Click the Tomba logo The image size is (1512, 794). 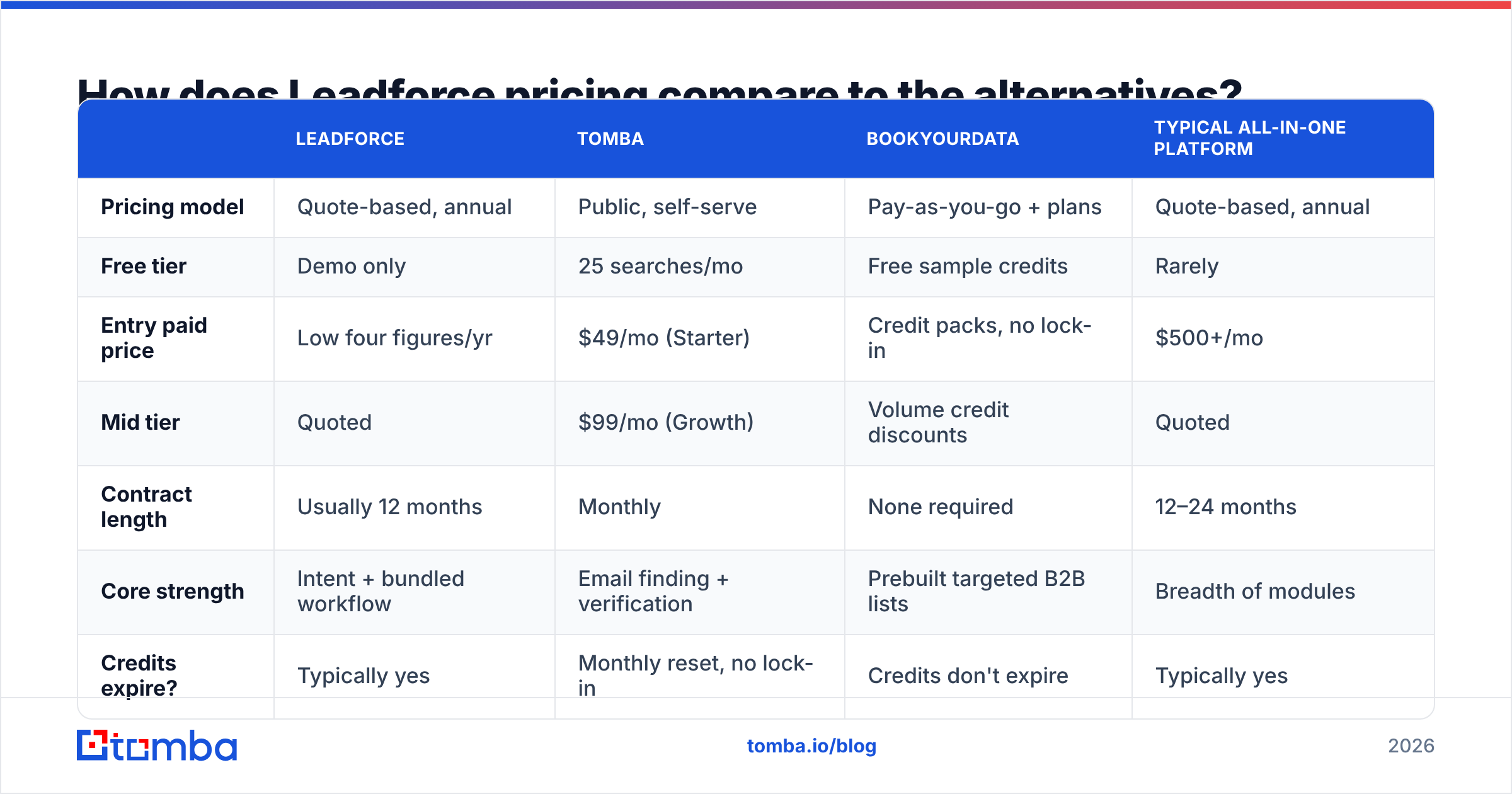pyautogui.click(x=157, y=745)
